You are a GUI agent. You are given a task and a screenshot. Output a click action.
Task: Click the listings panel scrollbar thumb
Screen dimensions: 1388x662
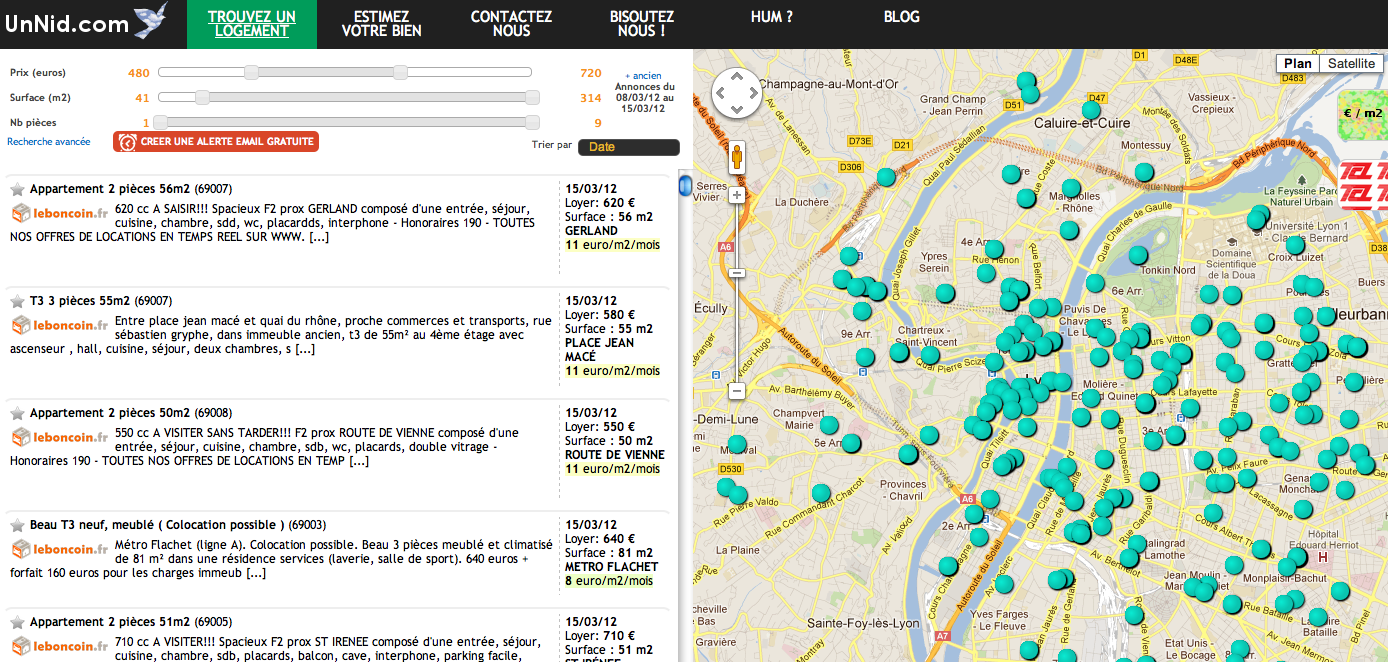pyautogui.click(x=685, y=185)
